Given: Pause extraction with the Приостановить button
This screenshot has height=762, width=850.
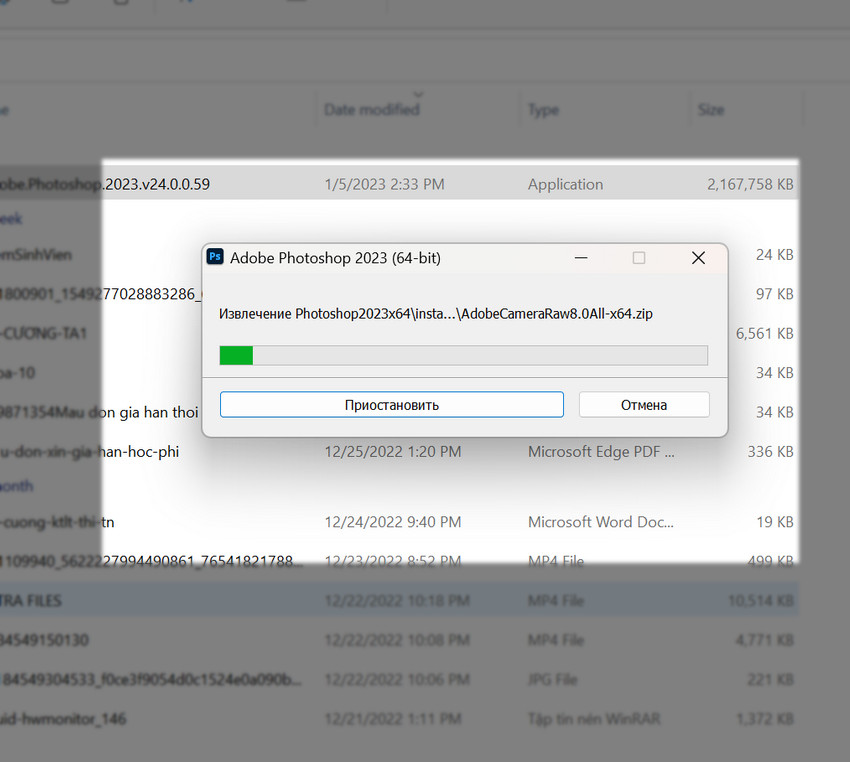Looking at the screenshot, I should [391, 405].
